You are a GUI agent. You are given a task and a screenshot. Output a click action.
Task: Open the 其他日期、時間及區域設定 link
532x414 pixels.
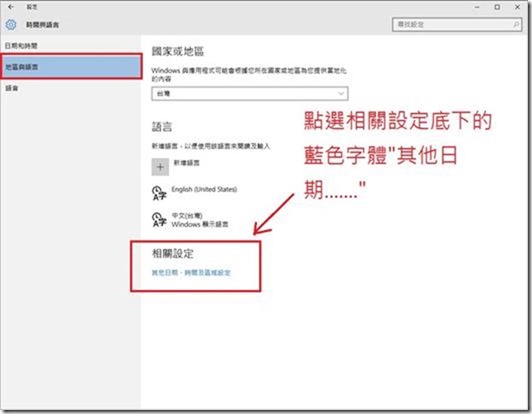[191, 272]
